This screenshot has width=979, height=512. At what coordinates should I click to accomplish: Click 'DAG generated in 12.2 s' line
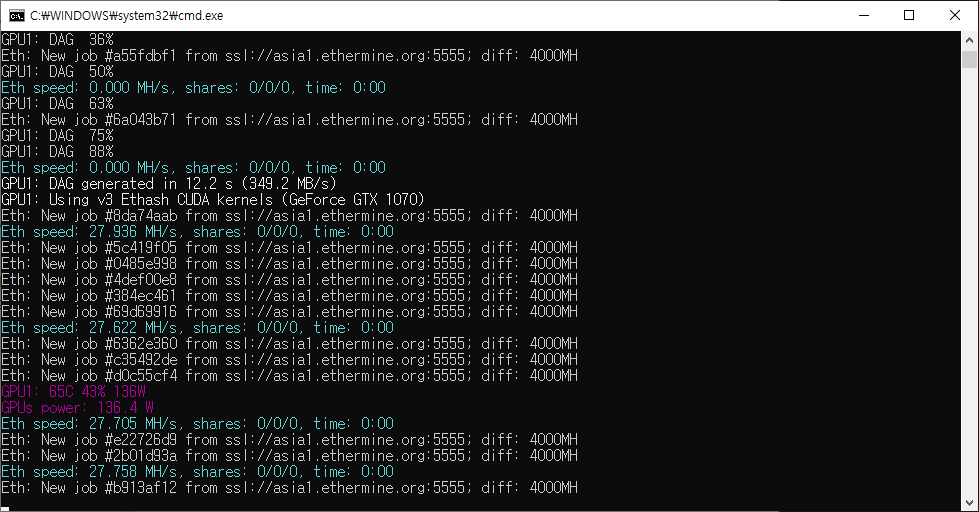click(x=169, y=184)
